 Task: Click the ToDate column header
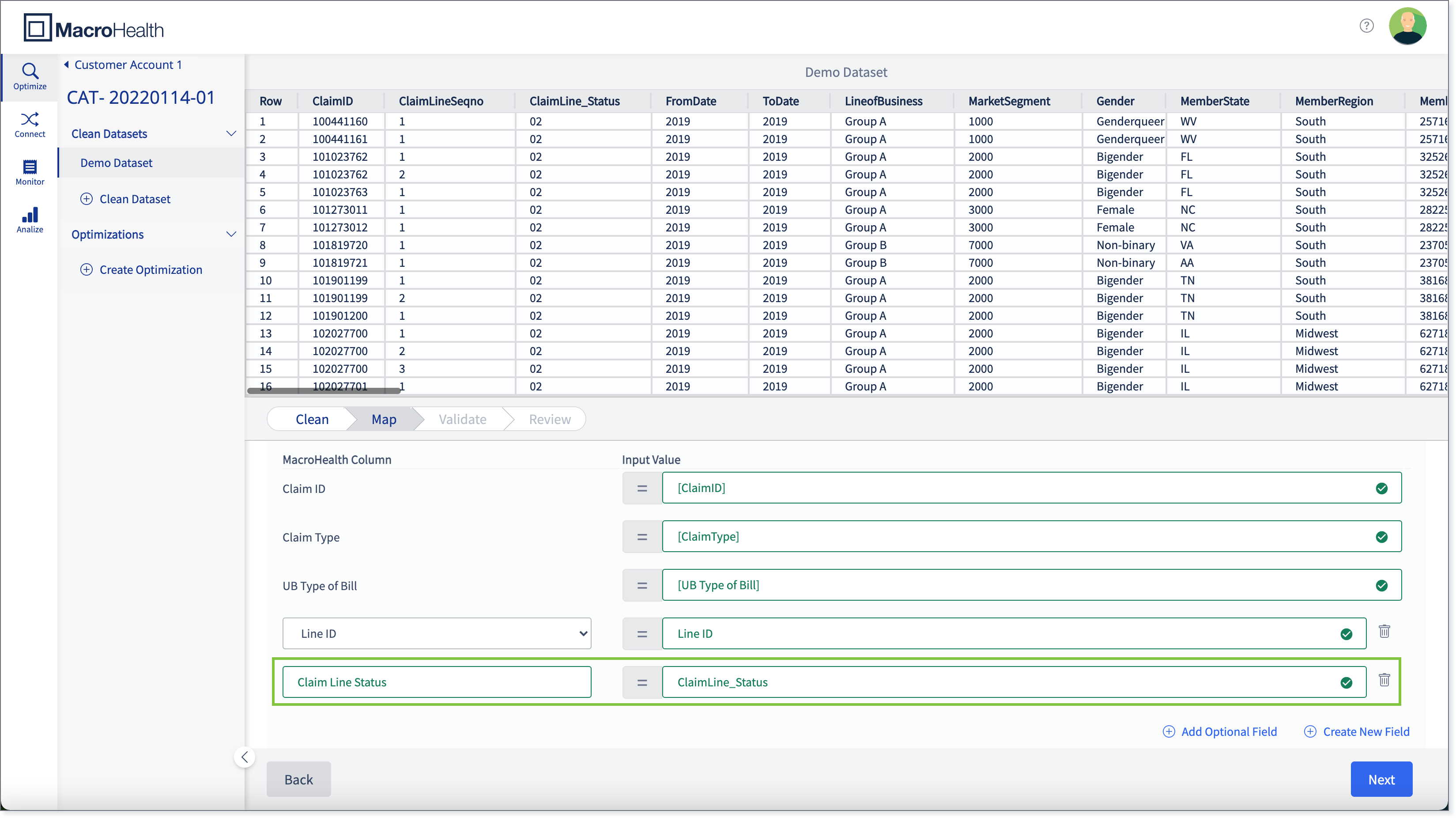tap(781, 101)
